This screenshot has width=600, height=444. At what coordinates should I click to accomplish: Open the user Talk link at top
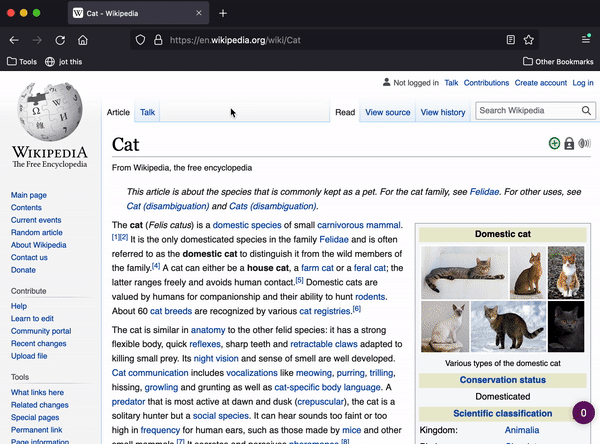451,83
